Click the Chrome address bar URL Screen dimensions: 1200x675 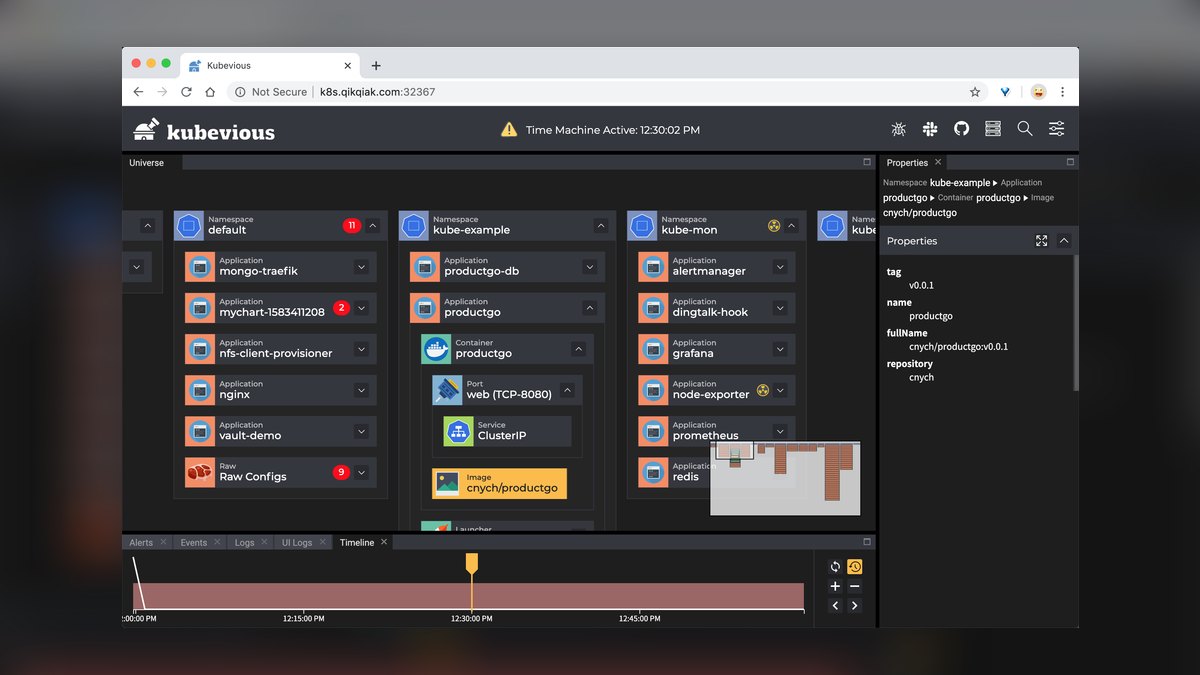coord(377,92)
